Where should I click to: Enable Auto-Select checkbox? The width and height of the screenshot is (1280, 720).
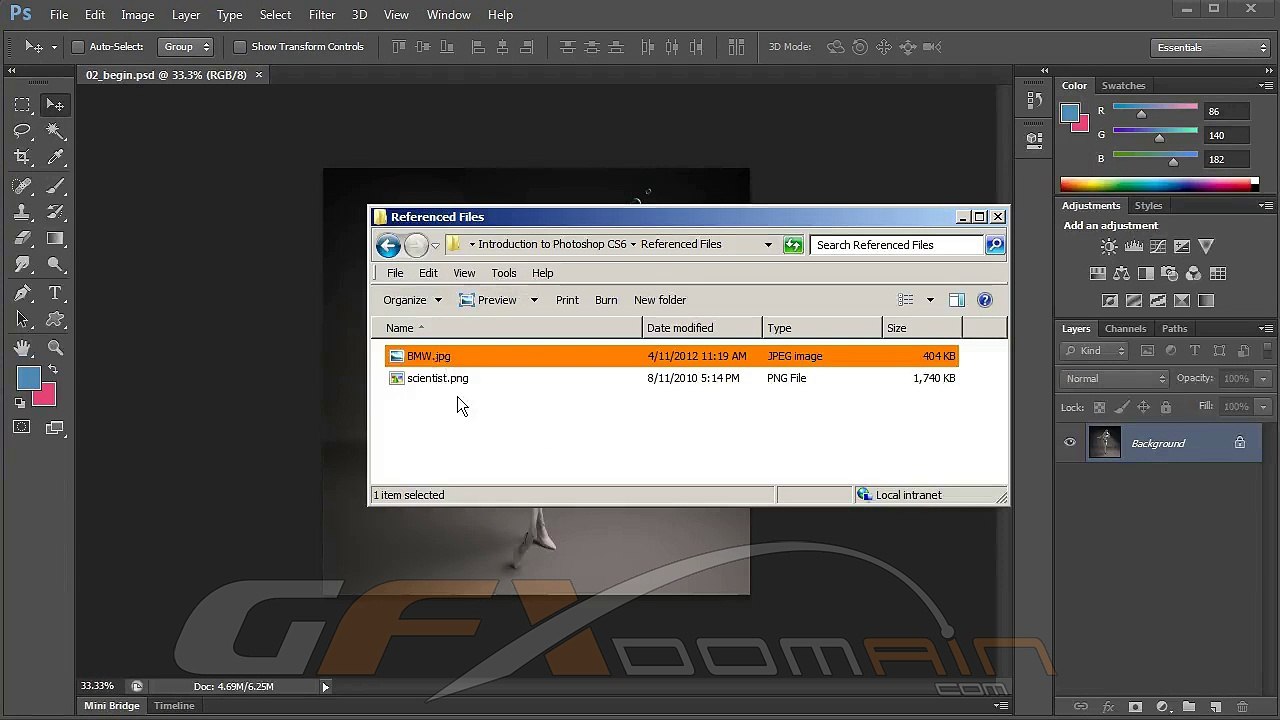[x=78, y=47]
